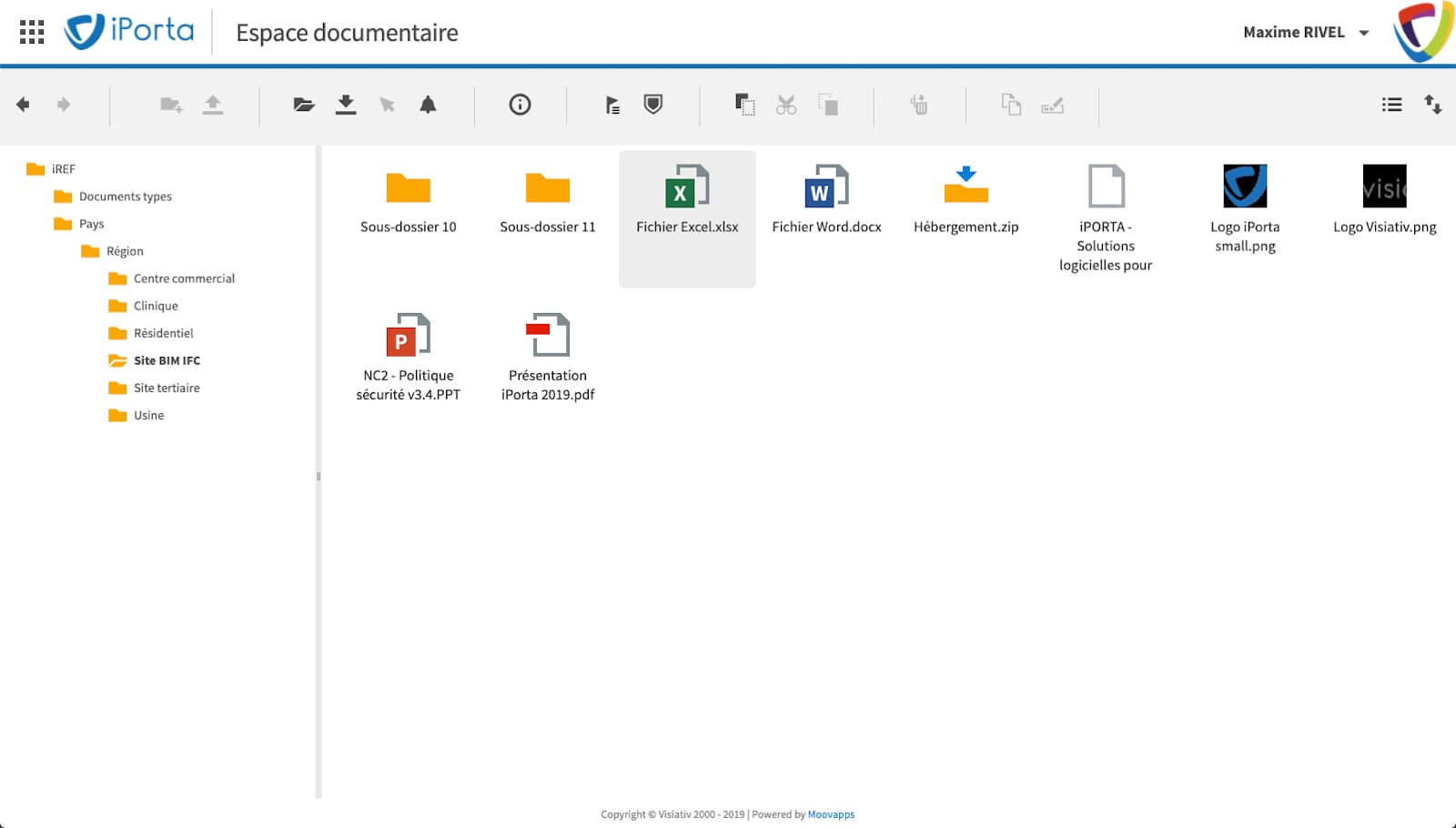Click the back arrow in toolbar
The height and width of the screenshot is (828, 1456).
click(x=24, y=105)
